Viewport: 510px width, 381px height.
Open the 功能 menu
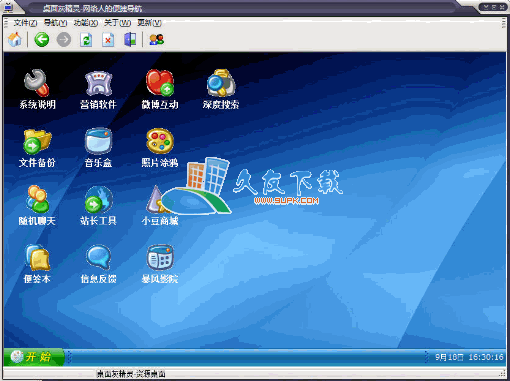86,23
